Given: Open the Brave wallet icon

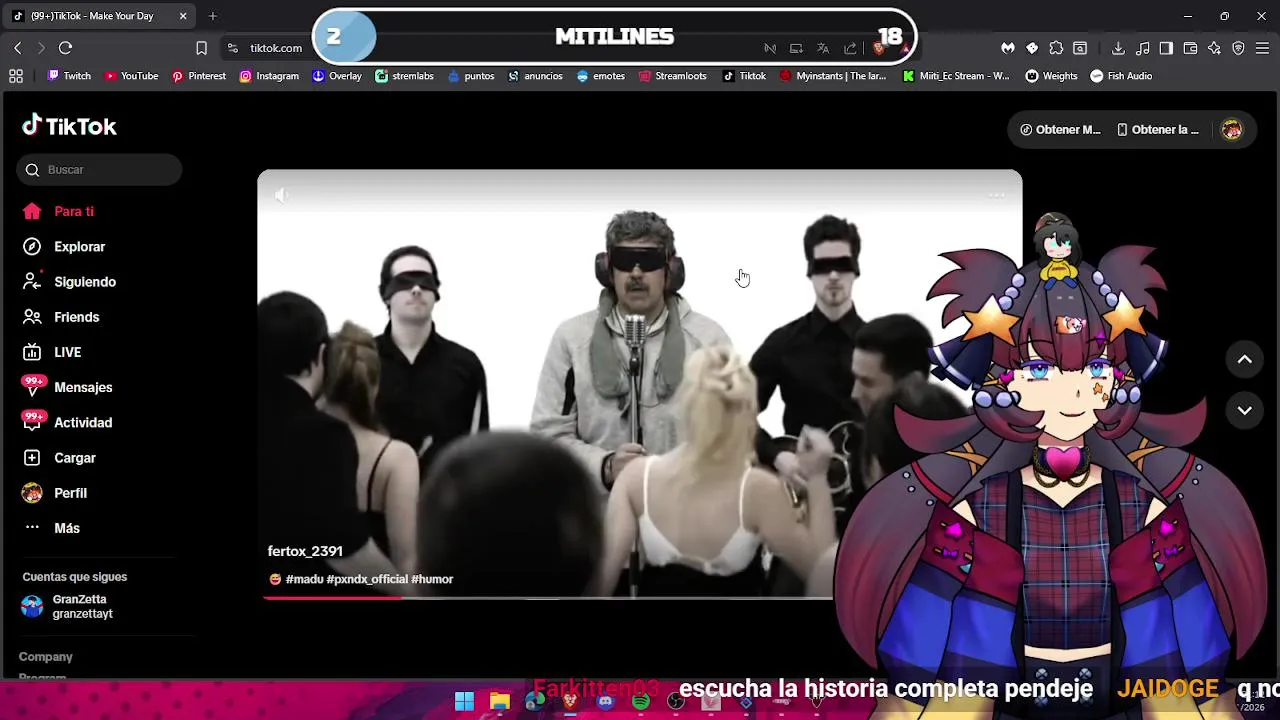Looking at the screenshot, I should 1190,48.
